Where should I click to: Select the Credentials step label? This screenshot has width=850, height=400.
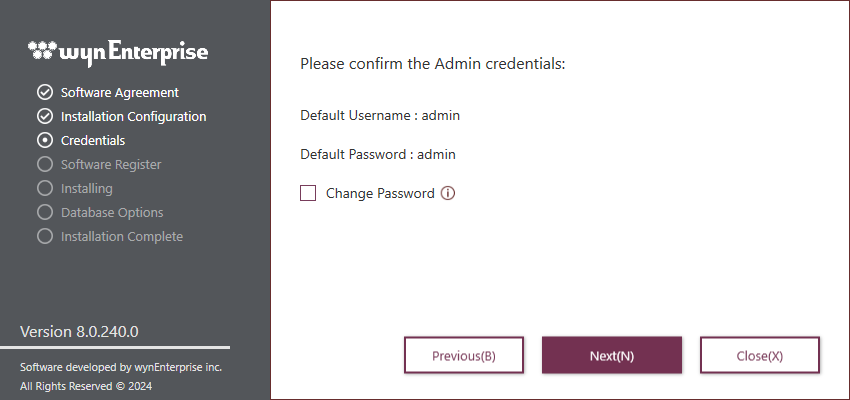93,140
